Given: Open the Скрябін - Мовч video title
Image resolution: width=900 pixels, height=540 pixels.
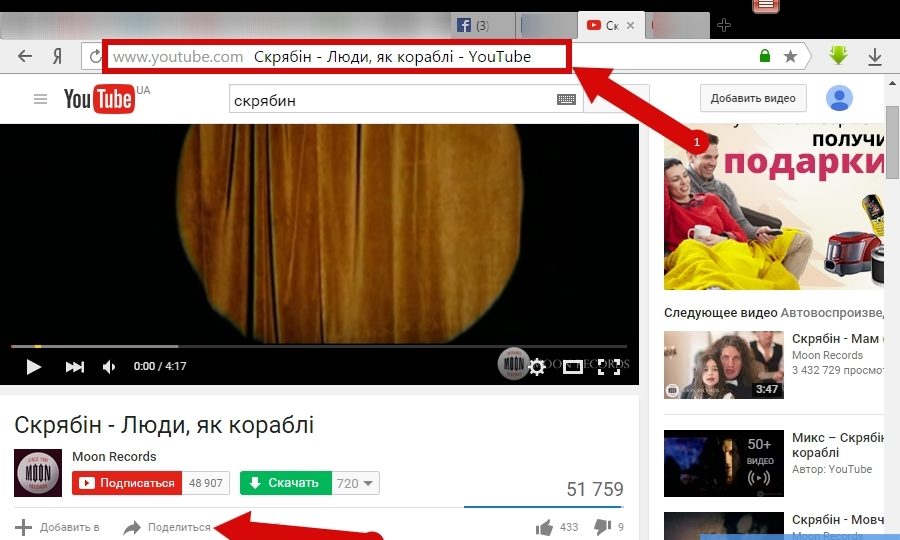Looking at the screenshot, I should click(x=837, y=519).
